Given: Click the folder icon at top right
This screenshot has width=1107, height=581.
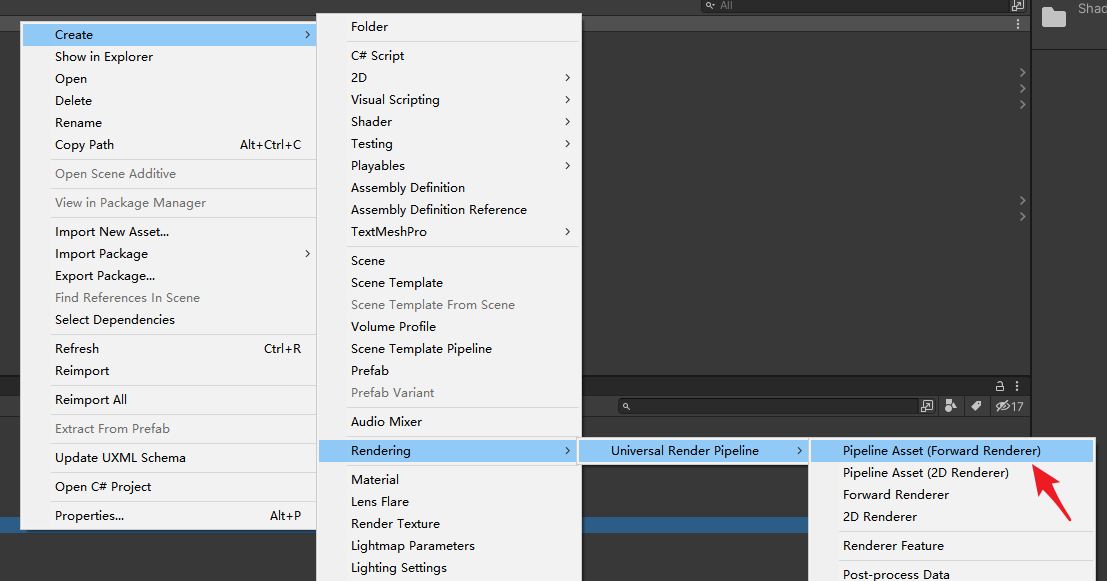Looking at the screenshot, I should click(1053, 17).
